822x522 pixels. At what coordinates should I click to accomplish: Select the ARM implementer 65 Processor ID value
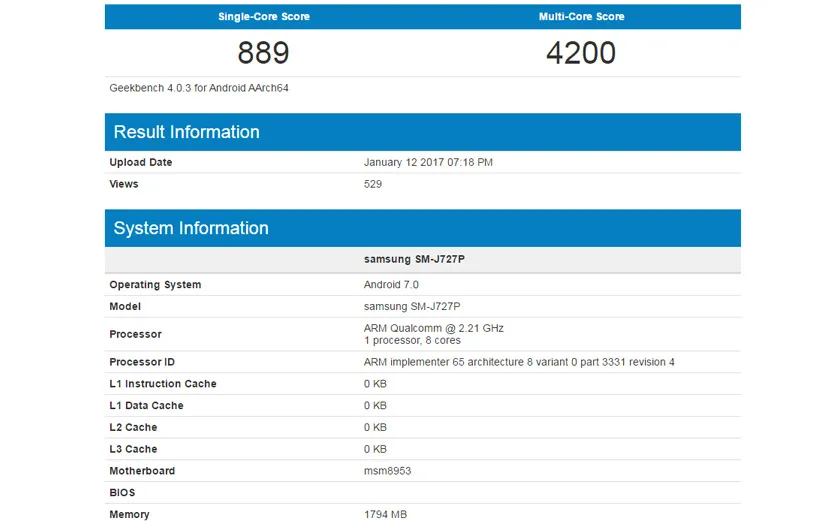(519, 362)
